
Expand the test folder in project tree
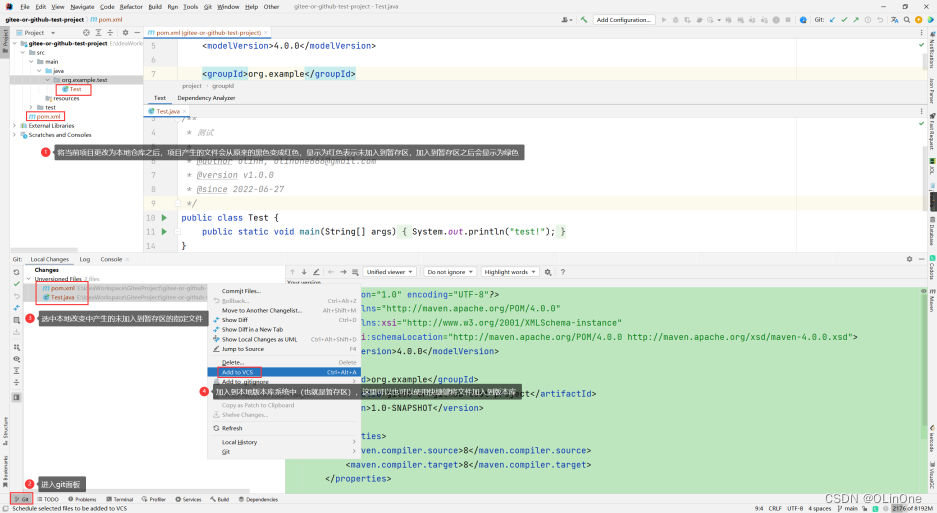pos(31,108)
